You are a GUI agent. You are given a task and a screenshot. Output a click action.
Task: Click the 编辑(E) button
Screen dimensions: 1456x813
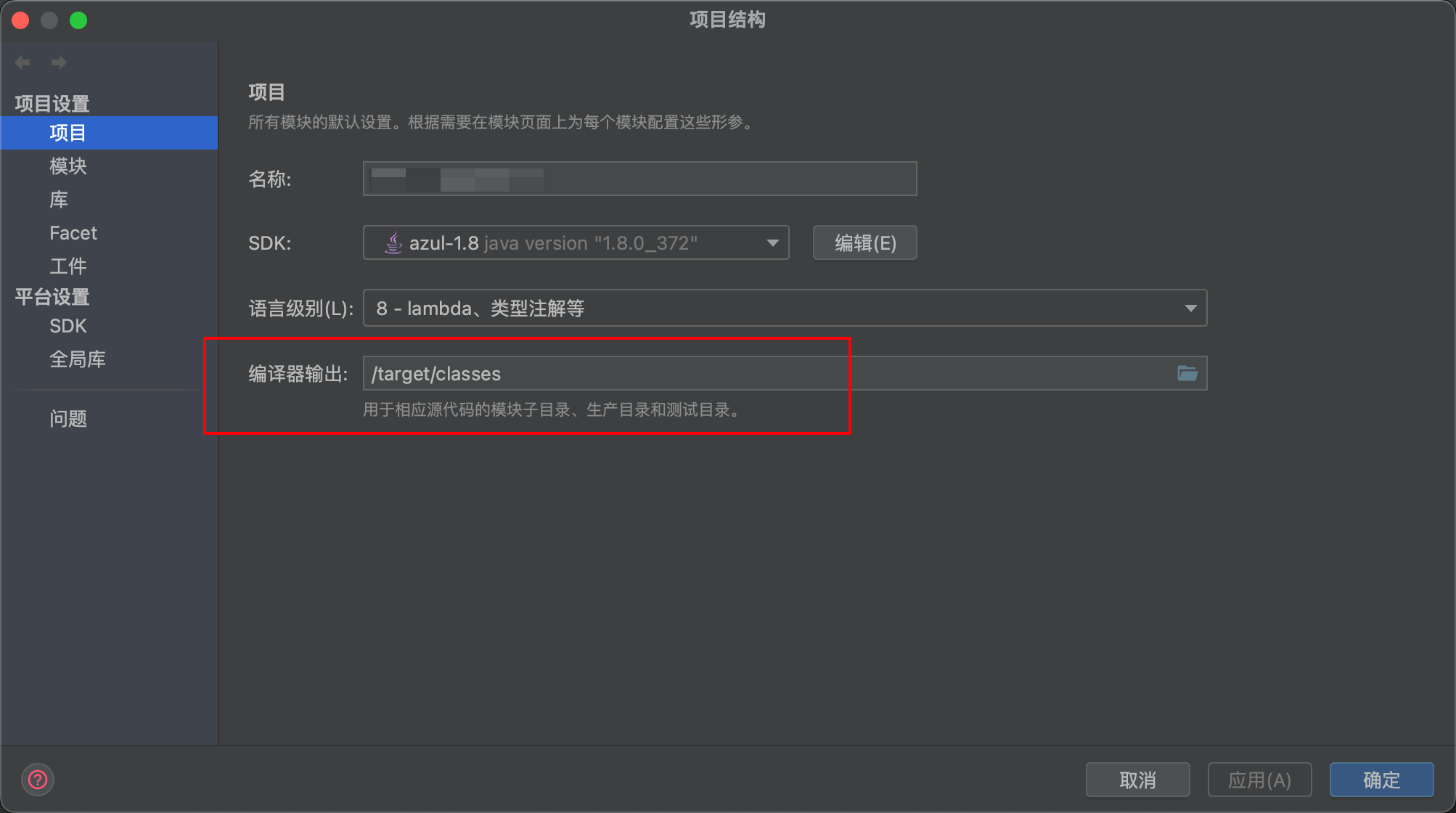tap(864, 242)
